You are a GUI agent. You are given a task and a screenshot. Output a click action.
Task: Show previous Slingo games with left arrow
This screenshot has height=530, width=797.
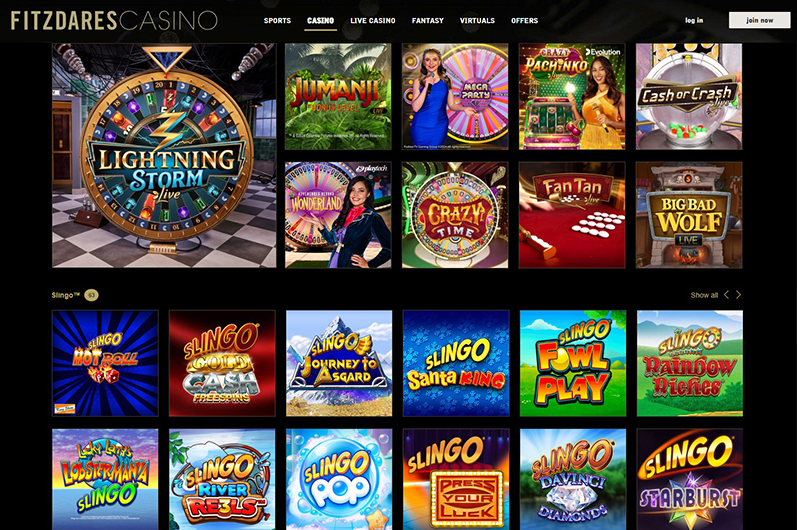tap(726, 295)
